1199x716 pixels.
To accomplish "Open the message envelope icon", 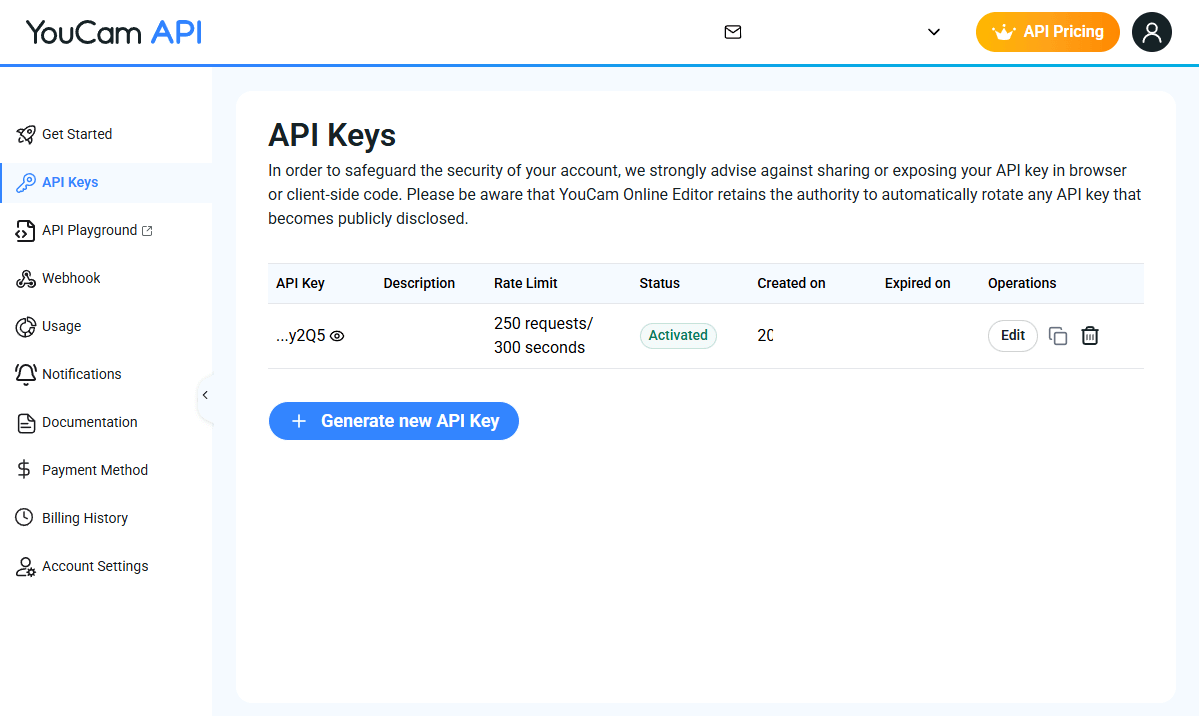I will pos(733,32).
